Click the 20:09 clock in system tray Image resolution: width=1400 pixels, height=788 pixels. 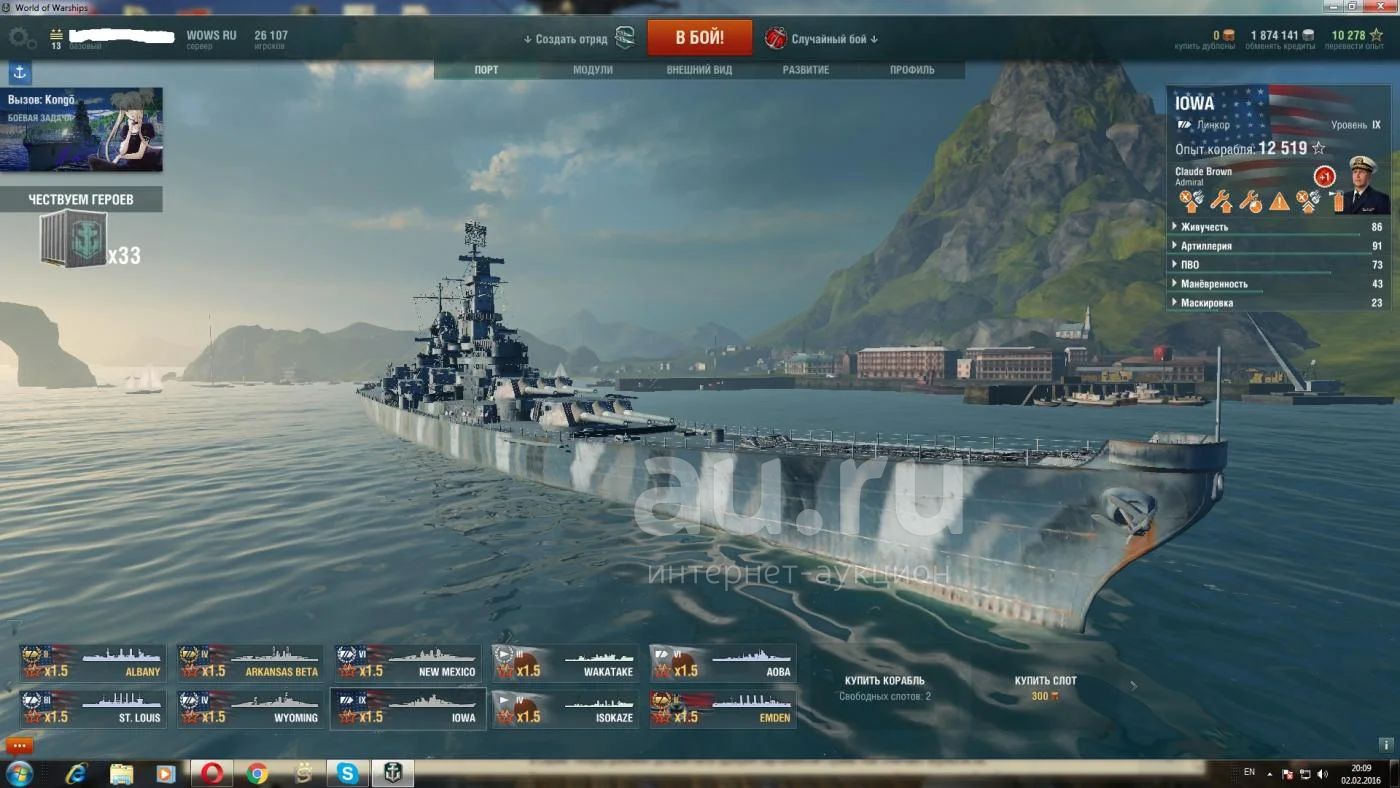[1361, 768]
